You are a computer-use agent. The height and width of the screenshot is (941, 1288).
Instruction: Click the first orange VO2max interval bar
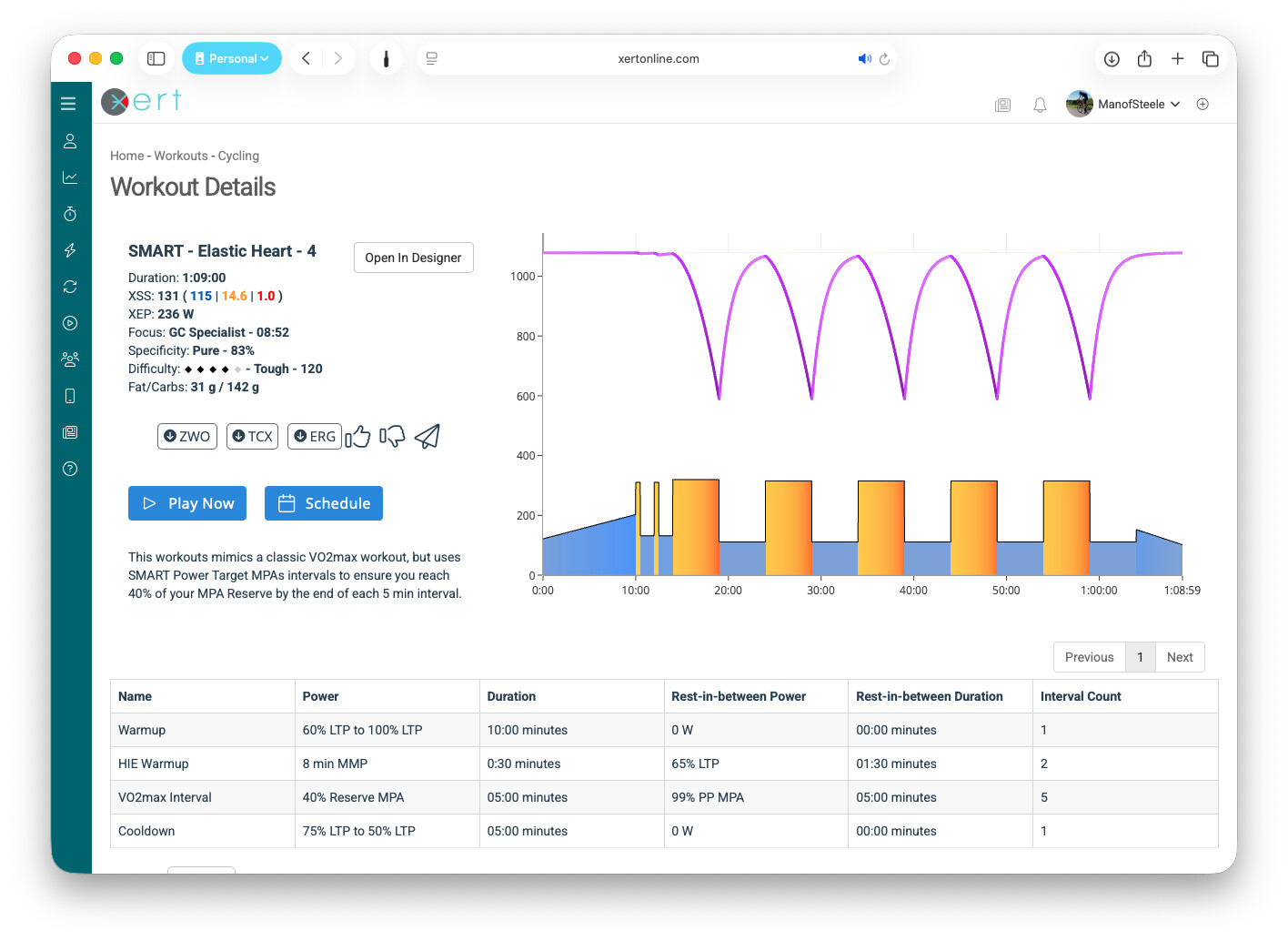coord(696,528)
